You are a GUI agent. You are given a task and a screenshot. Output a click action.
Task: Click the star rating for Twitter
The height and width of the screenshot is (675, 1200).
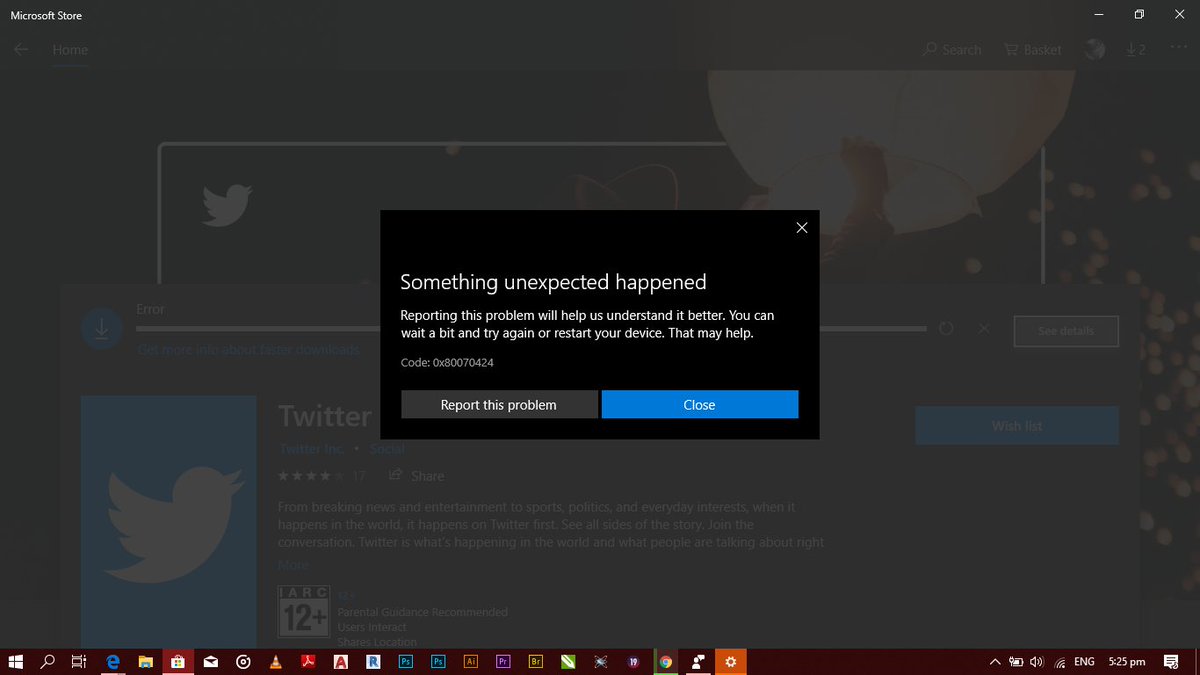click(313, 476)
